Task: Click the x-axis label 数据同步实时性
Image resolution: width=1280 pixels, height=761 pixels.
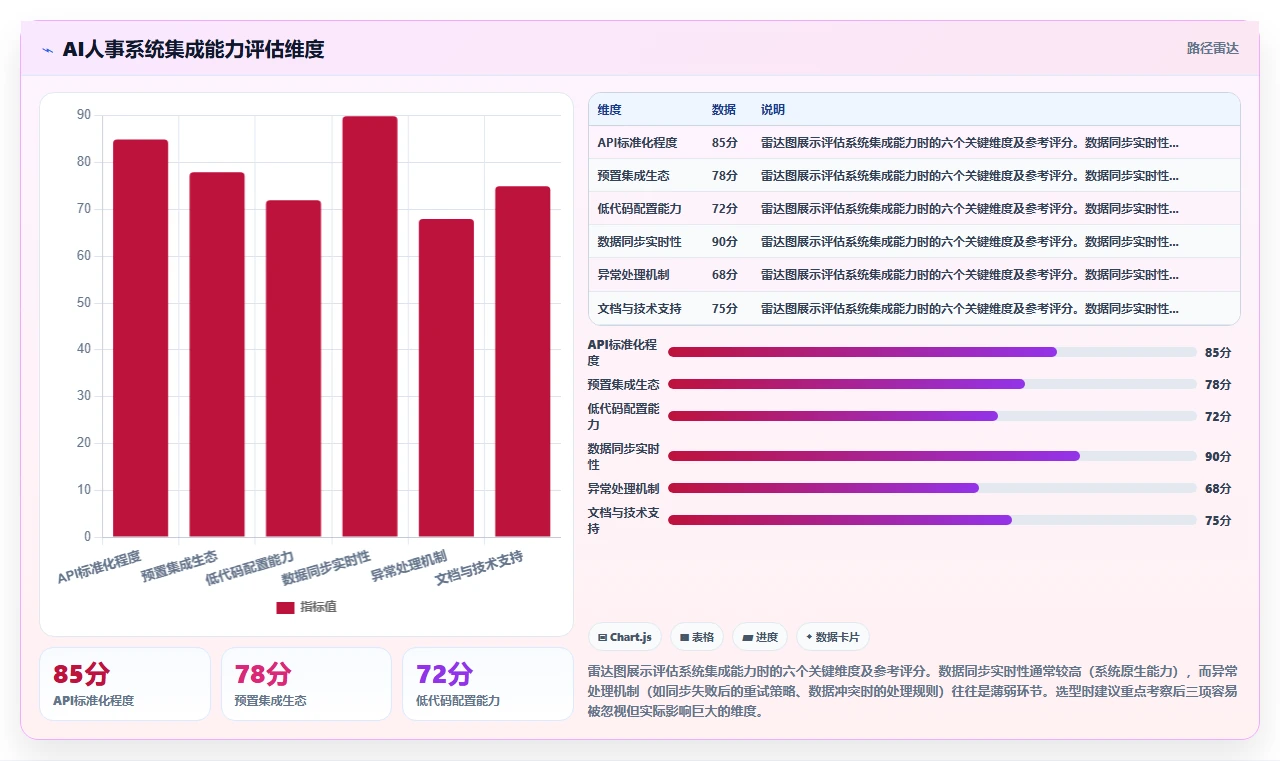Action: click(x=326, y=567)
